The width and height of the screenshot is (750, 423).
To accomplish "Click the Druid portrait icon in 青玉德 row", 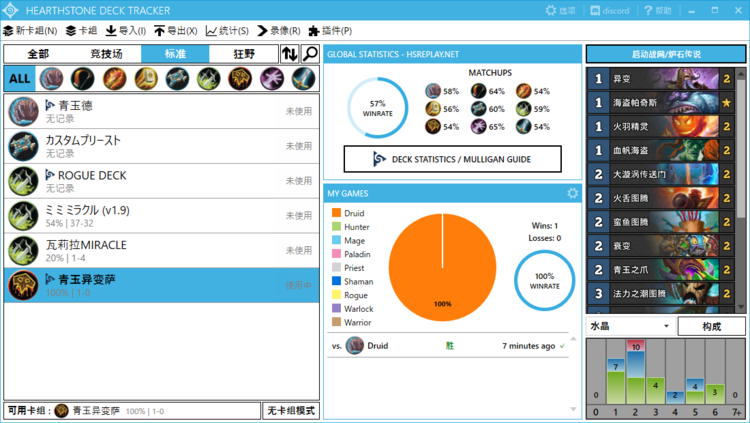I will [23, 111].
